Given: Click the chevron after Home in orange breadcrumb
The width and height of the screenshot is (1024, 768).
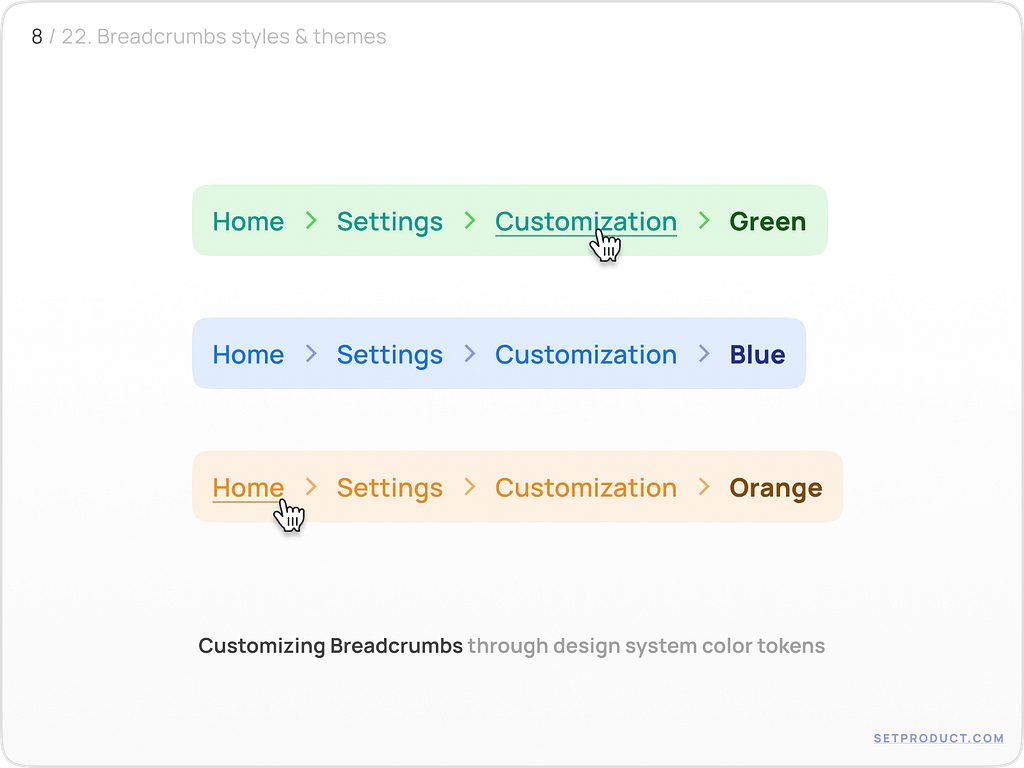Looking at the screenshot, I should pos(311,487).
